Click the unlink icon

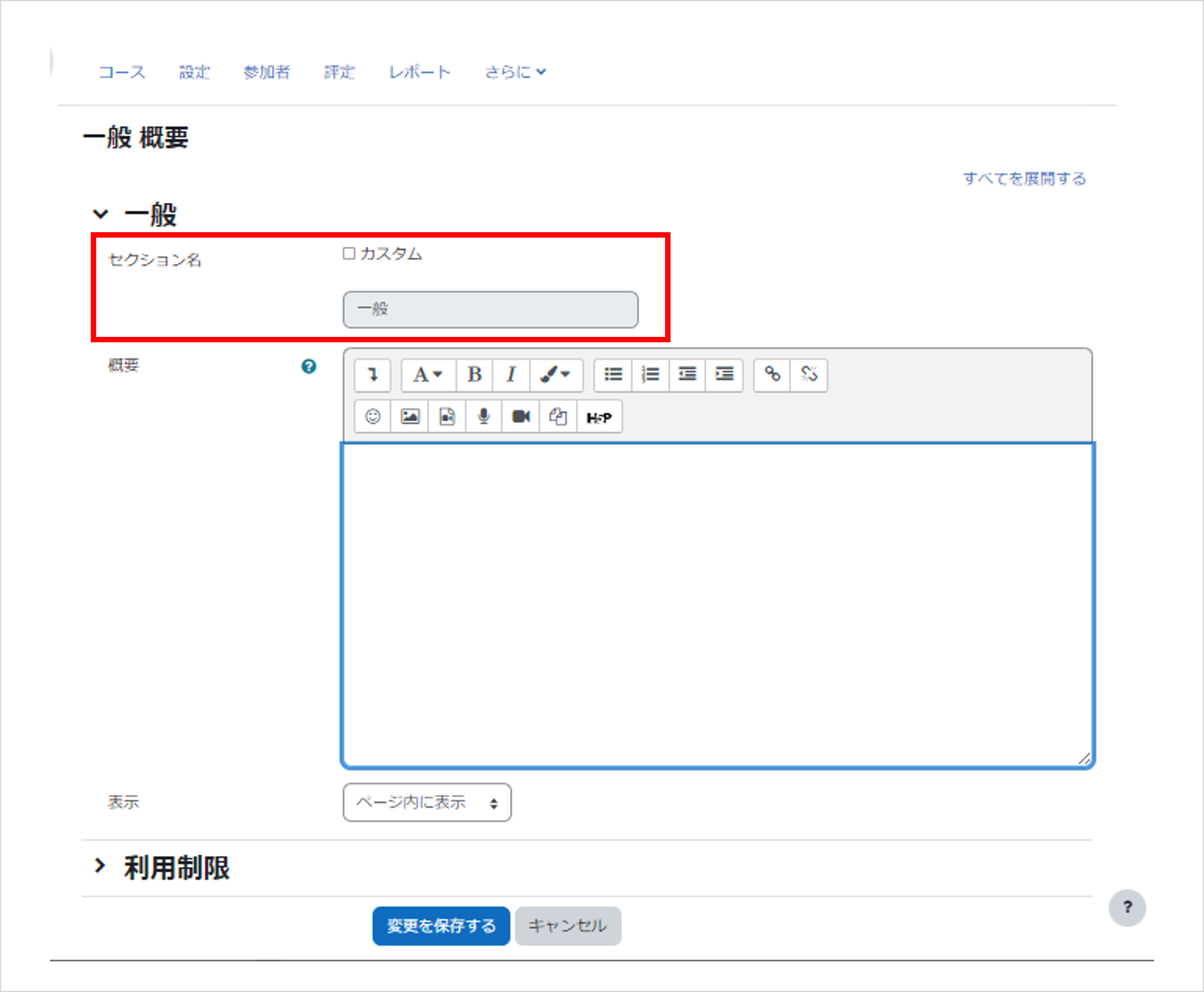point(809,375)
